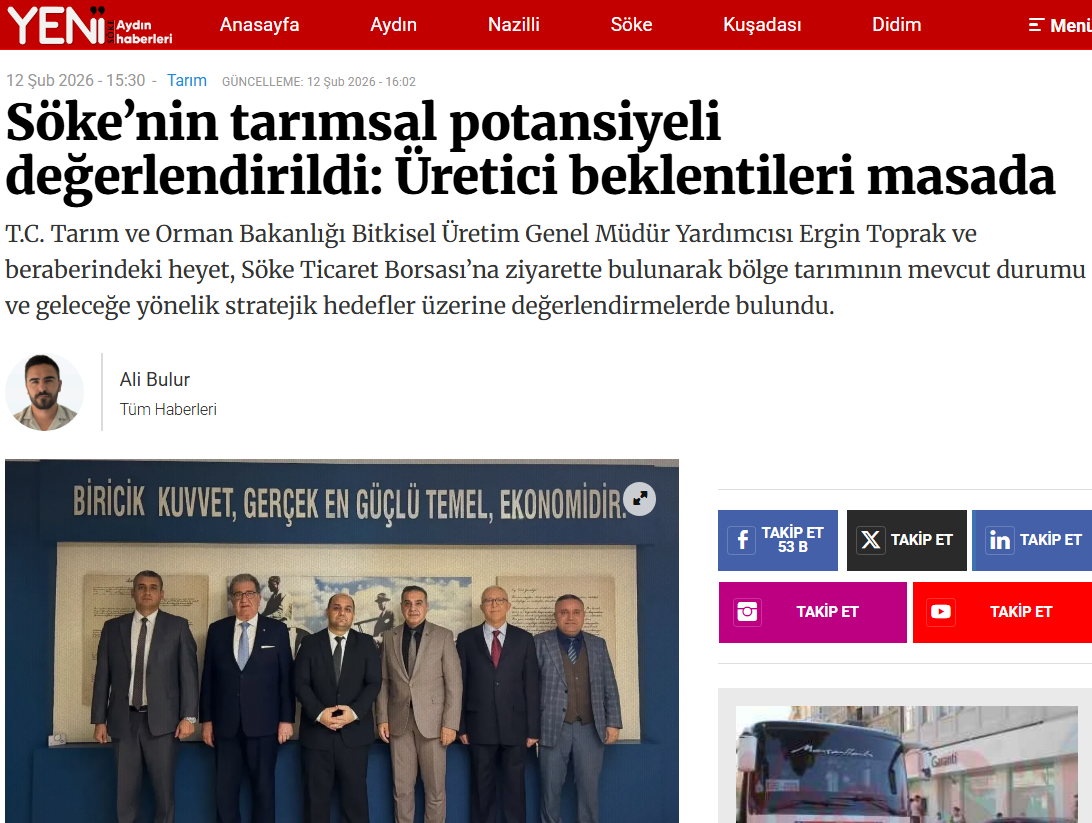Image resolution: width=1092 pixels, height=823 pixels.
Task: Follow on X via Takip Et button
Action: (907, 540)
